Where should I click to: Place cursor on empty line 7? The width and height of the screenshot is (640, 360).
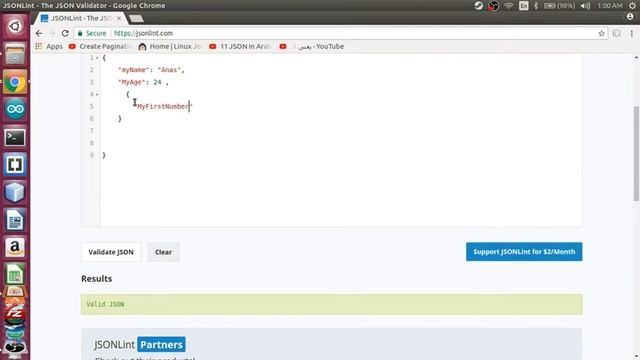(341, 131)
